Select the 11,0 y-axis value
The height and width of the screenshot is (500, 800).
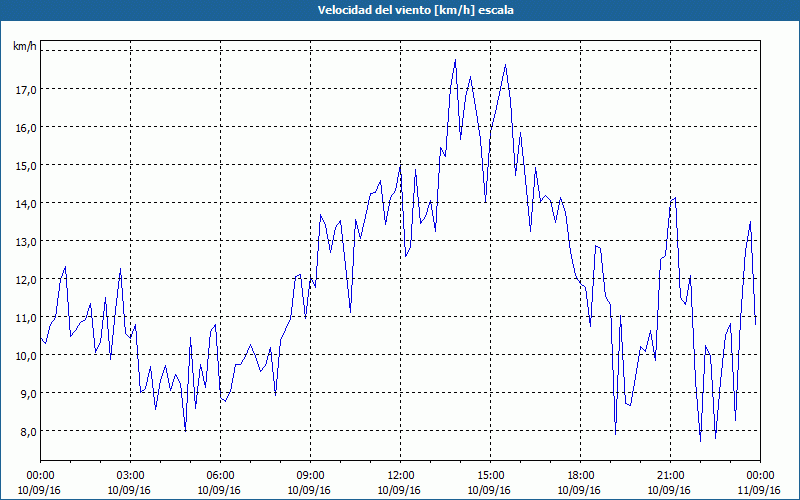click(x=26, y=318)
